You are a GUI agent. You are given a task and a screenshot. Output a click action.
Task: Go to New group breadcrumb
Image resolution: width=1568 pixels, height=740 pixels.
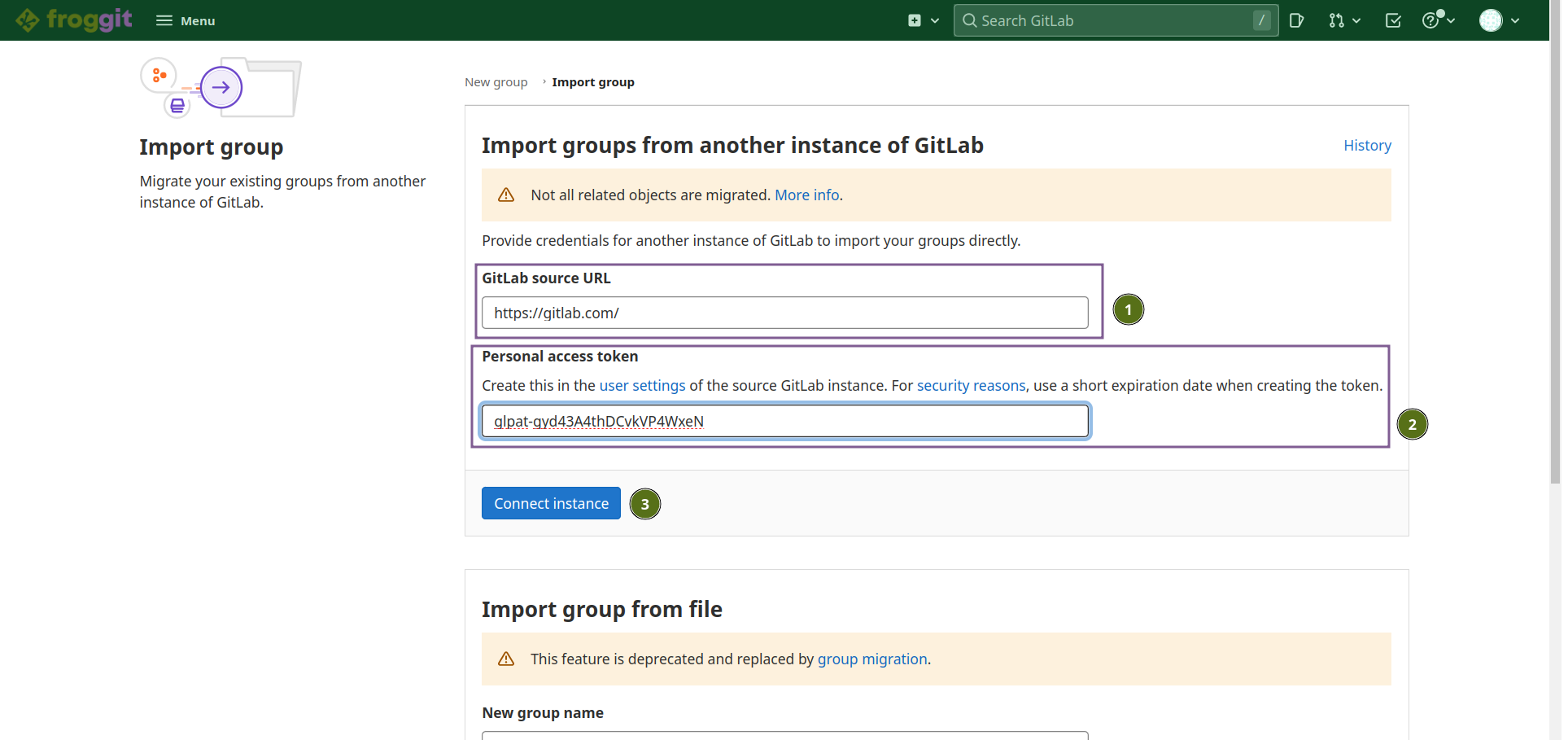[x=496, y=82]
